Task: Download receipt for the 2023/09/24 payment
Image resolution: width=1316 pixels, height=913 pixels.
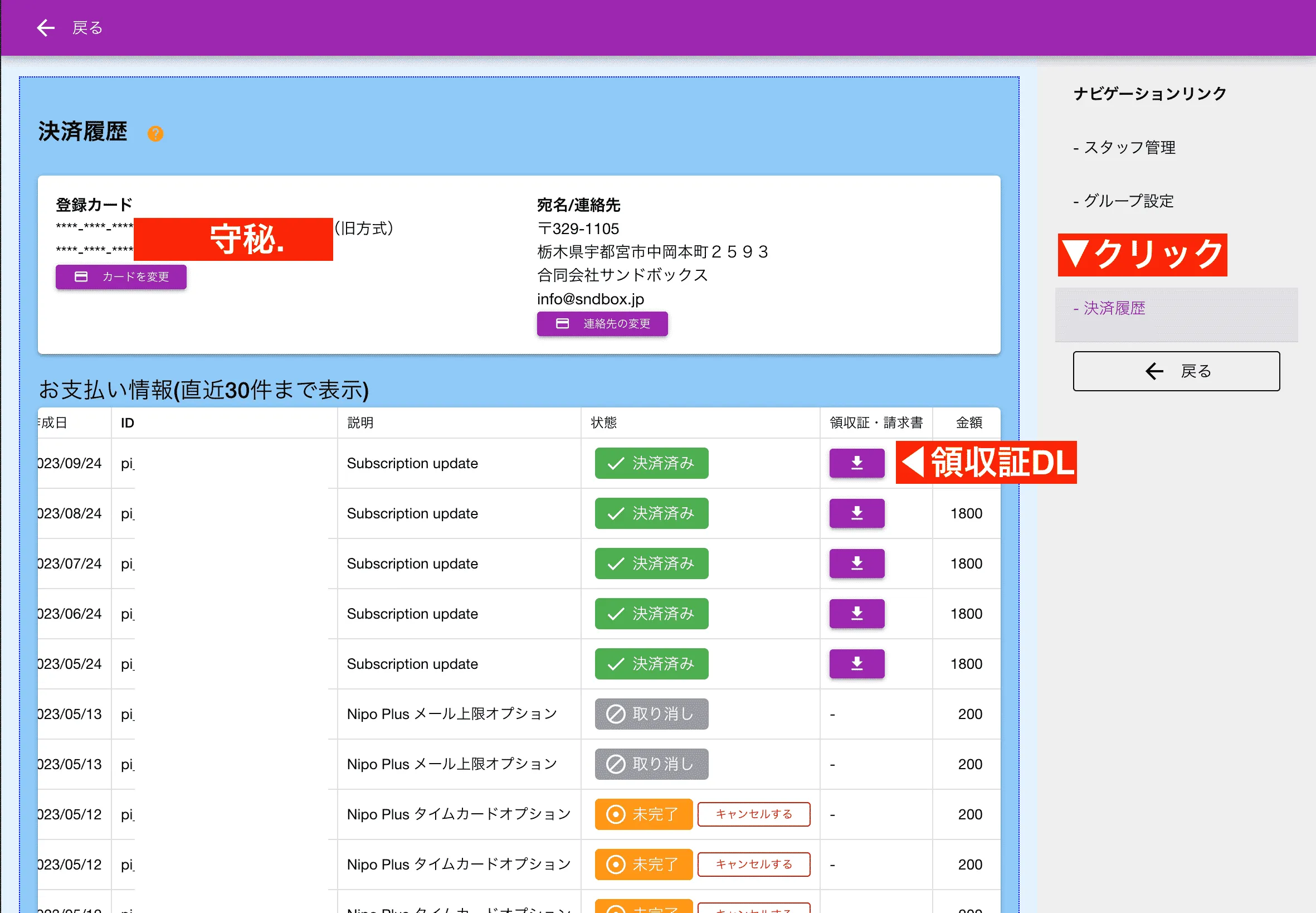Action: (856, 463)
